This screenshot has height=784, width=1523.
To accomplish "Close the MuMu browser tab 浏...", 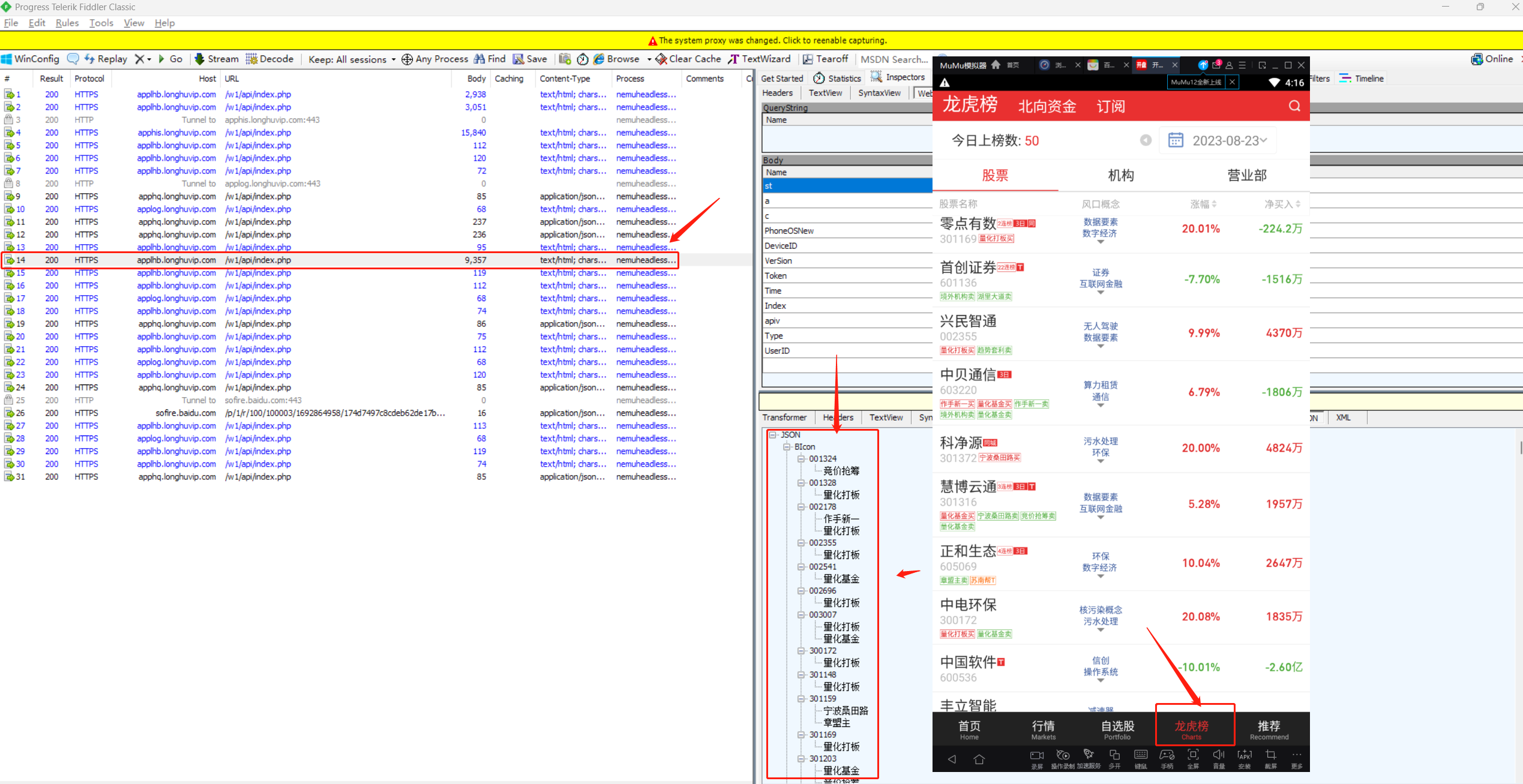I will pos(1078,65).
